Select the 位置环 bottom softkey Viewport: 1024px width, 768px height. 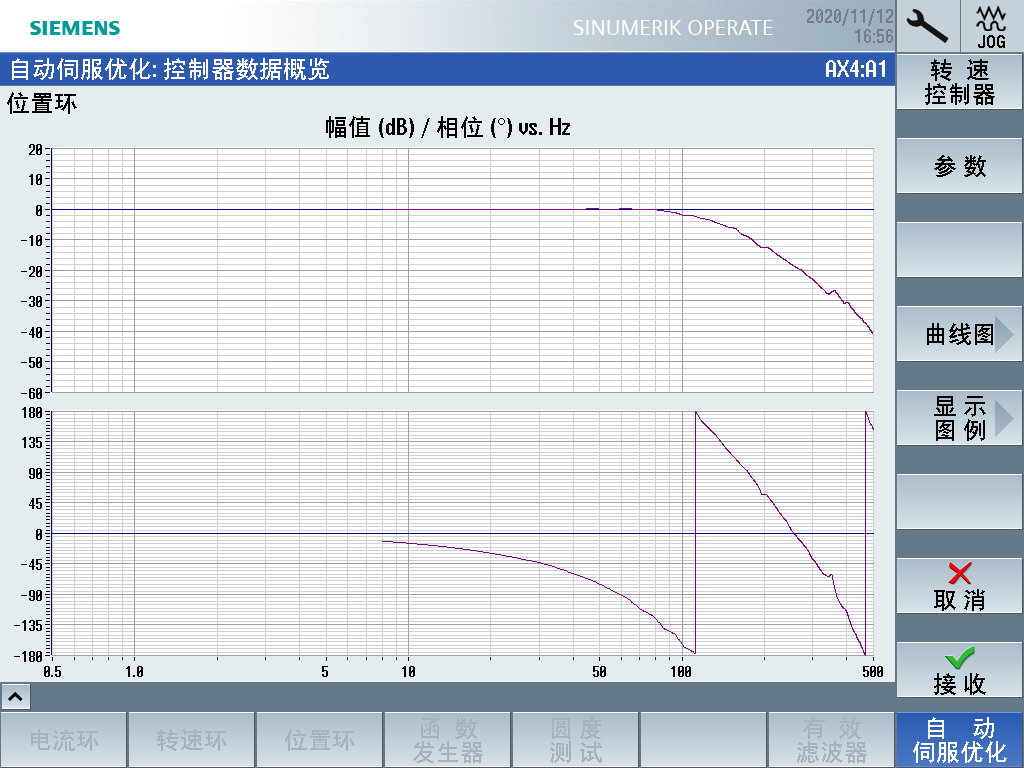(320, 740)
